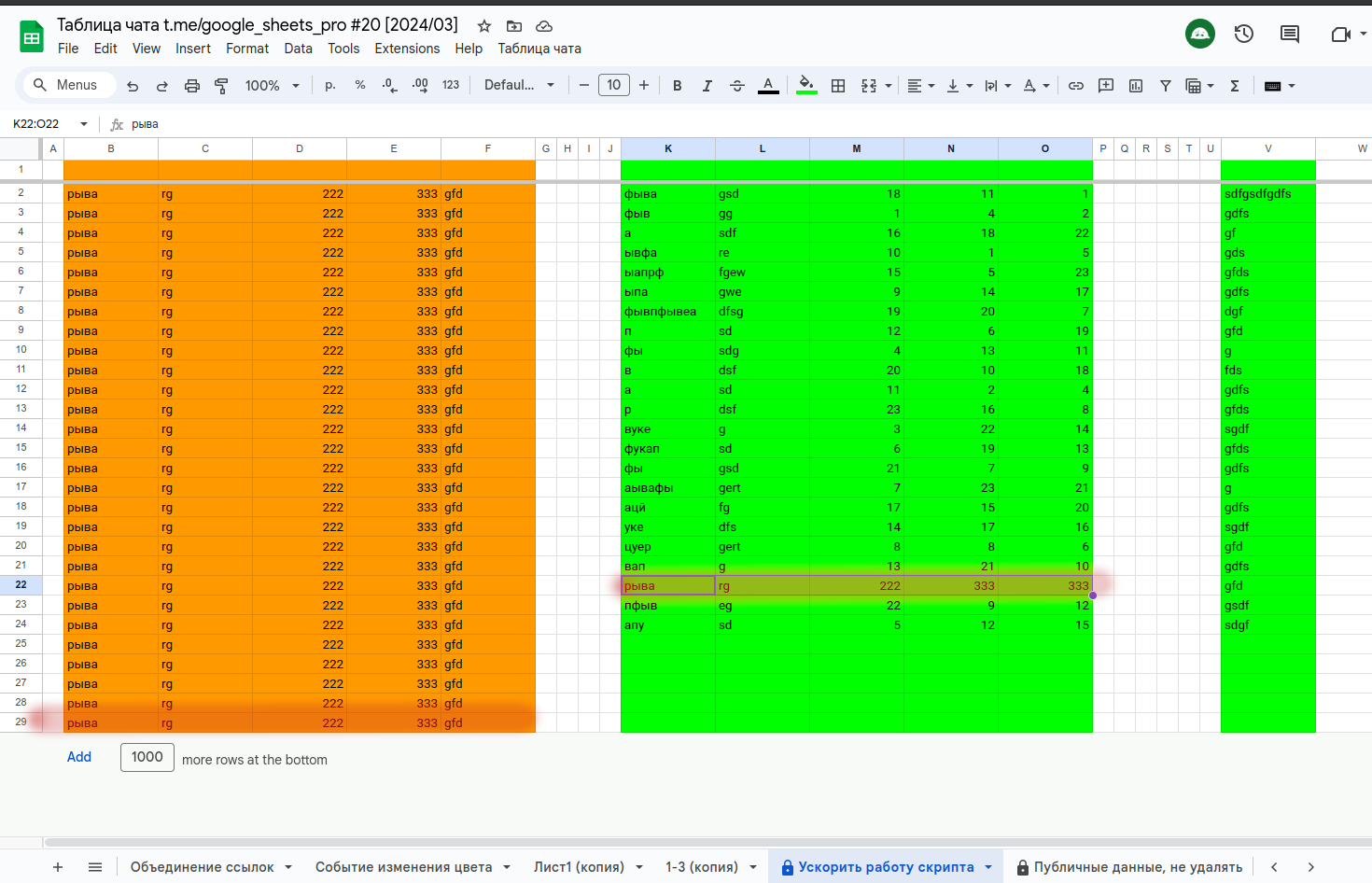The image size is (1372, 883).
Task: Toggle italic formatting
Action: coord(707,86)
